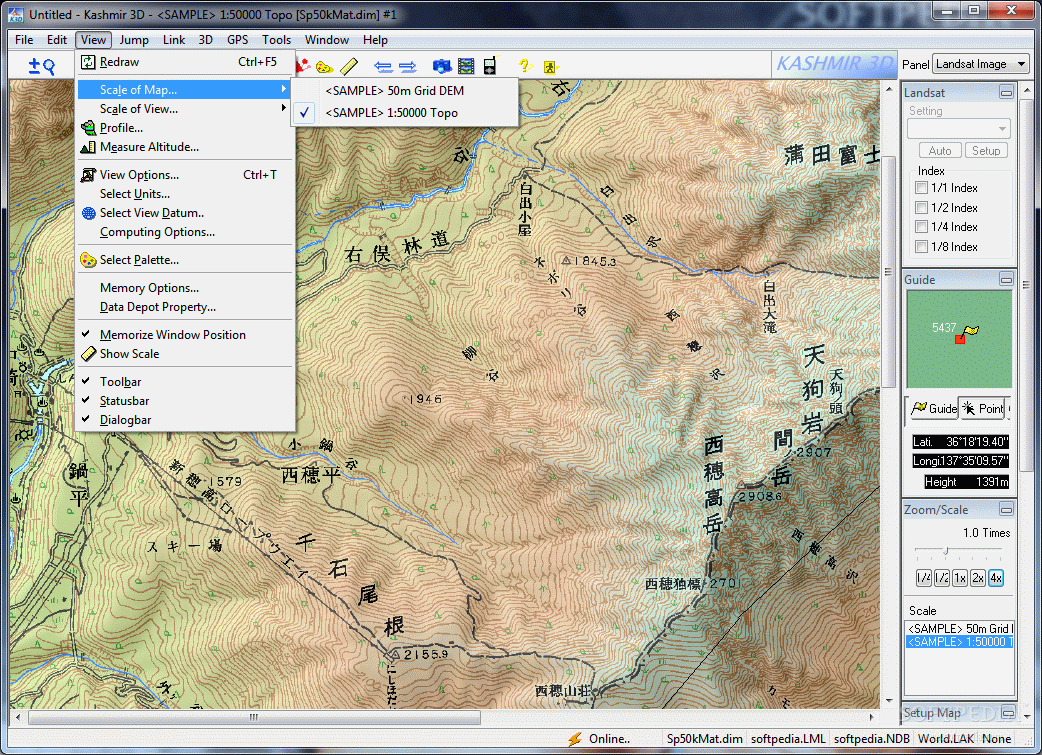Screen dimensions: 1042x755
Task: Click the red marker toolbar icon
Action: [303, 65]
